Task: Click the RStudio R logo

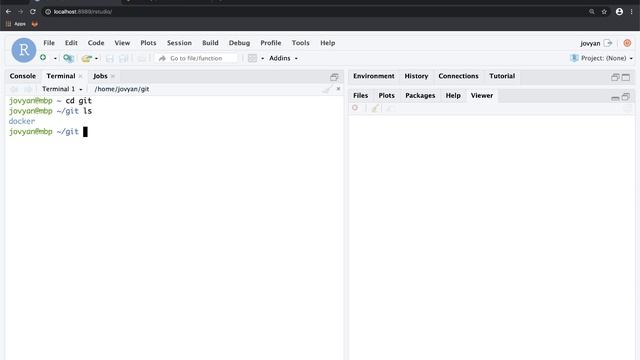Action: [x=24, y=50]
